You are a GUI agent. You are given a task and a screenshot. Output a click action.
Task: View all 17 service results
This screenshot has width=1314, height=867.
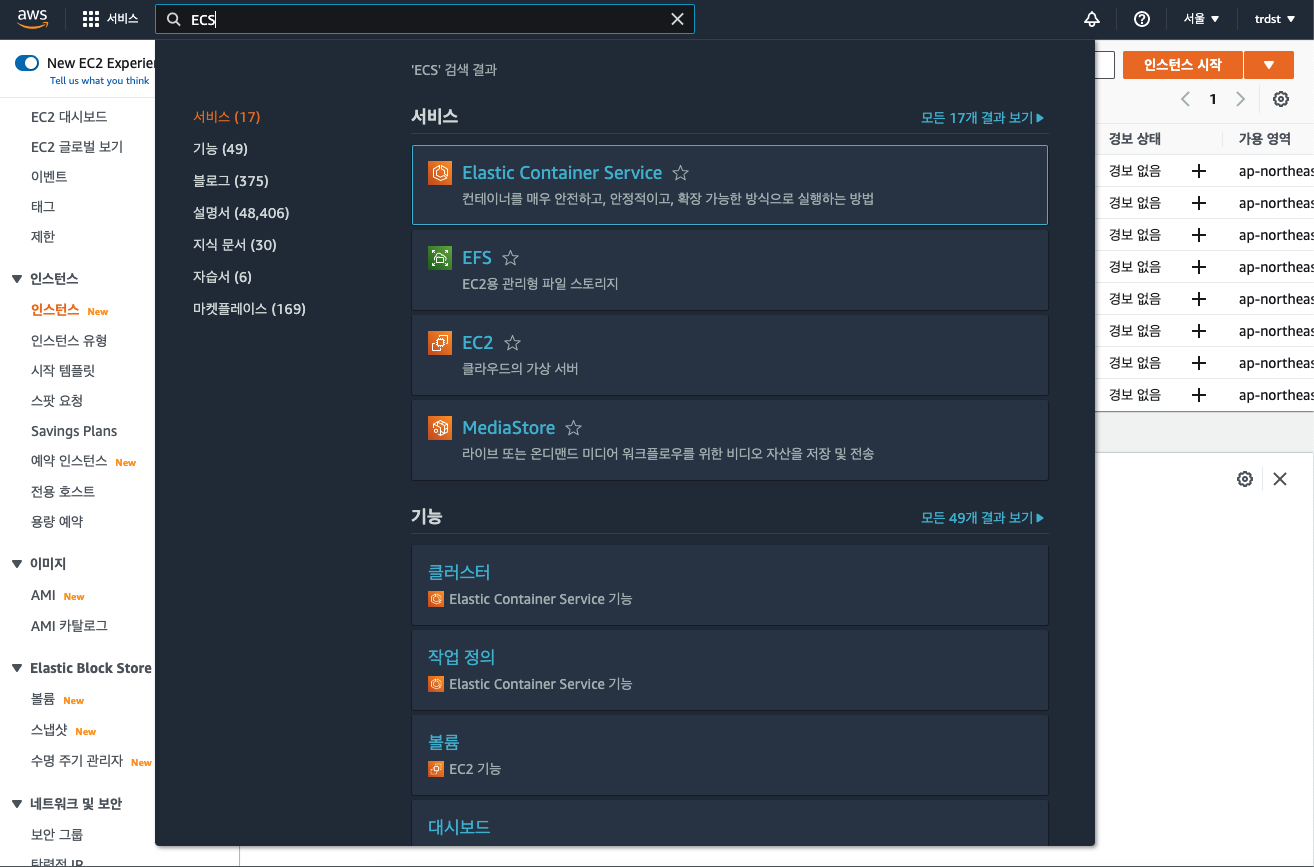982,118
